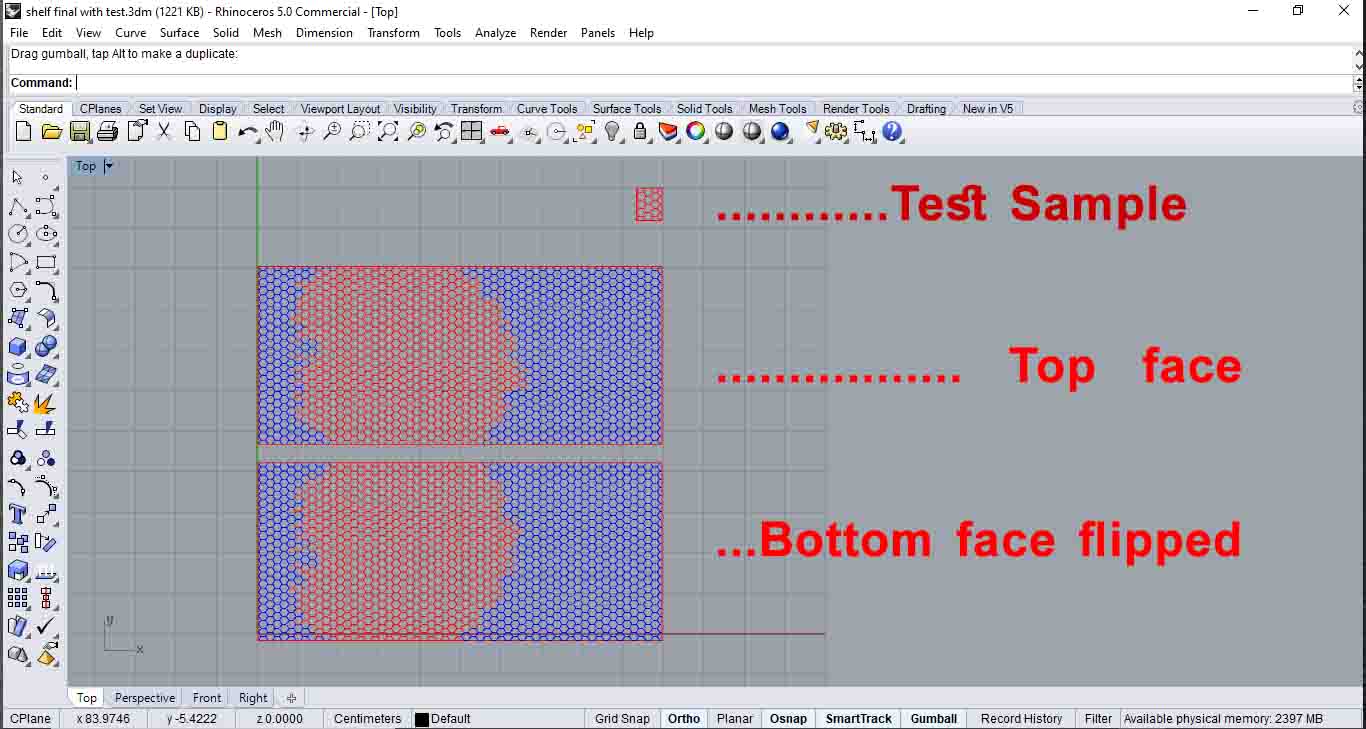This screenshot has height=729, width=1366.
Task: Select the Polyline tool in sidebar
Action: click(x=18, y=206)
